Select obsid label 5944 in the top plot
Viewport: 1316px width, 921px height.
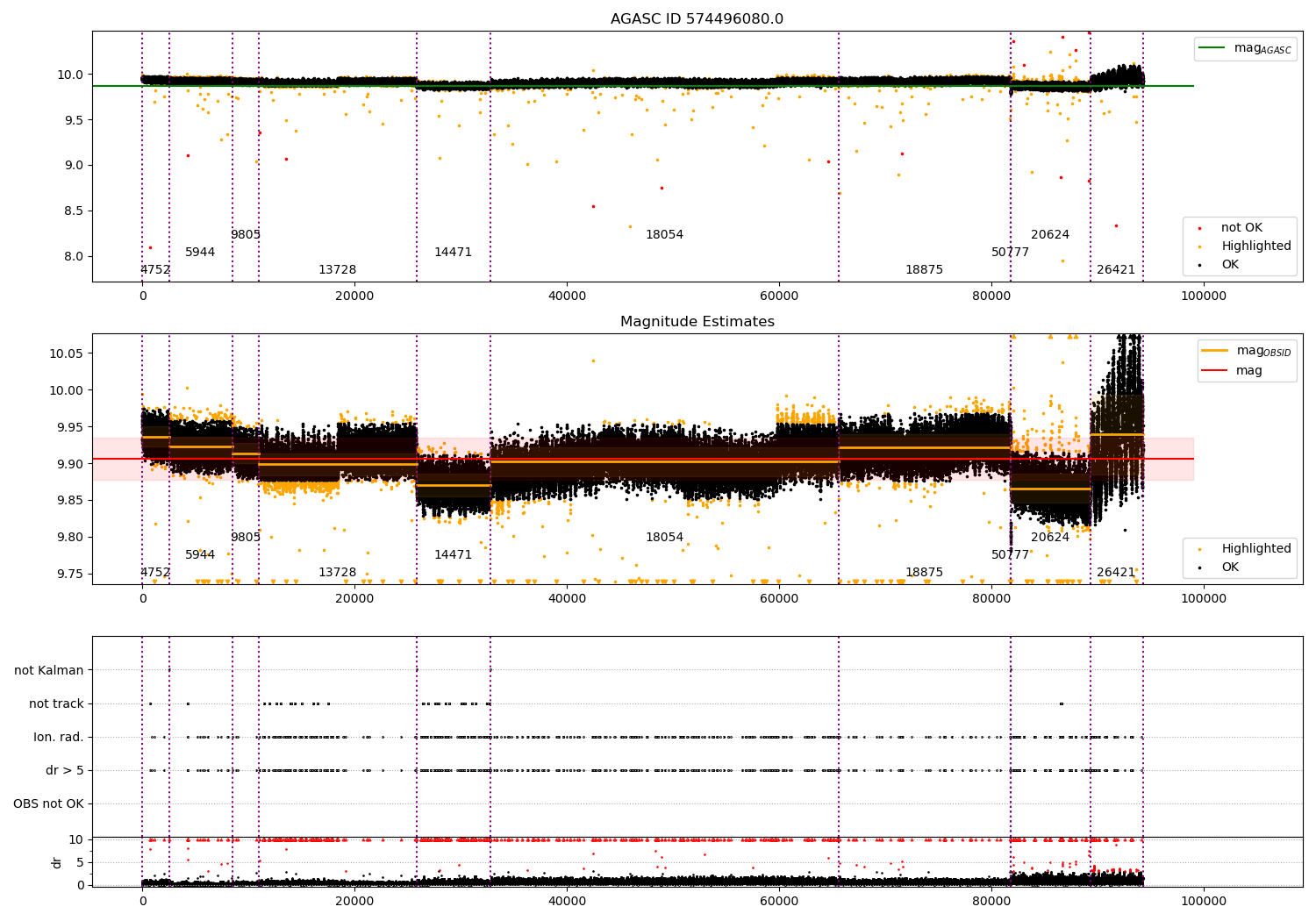[200, 253]
